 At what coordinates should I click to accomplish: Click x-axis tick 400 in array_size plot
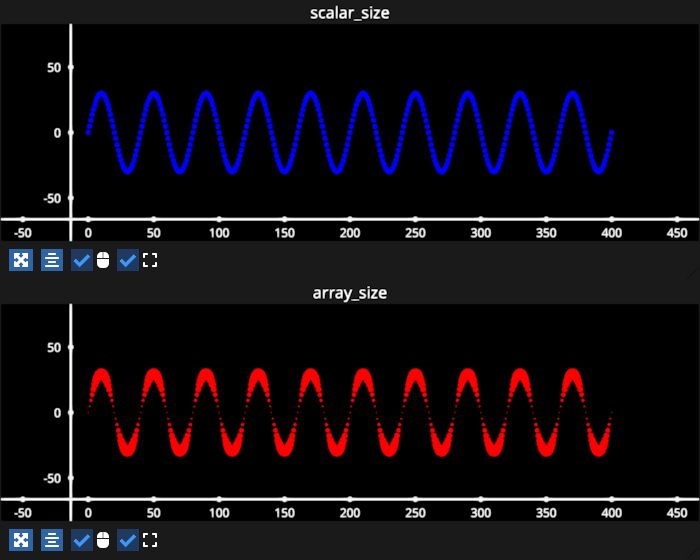[x=611, y=512]
